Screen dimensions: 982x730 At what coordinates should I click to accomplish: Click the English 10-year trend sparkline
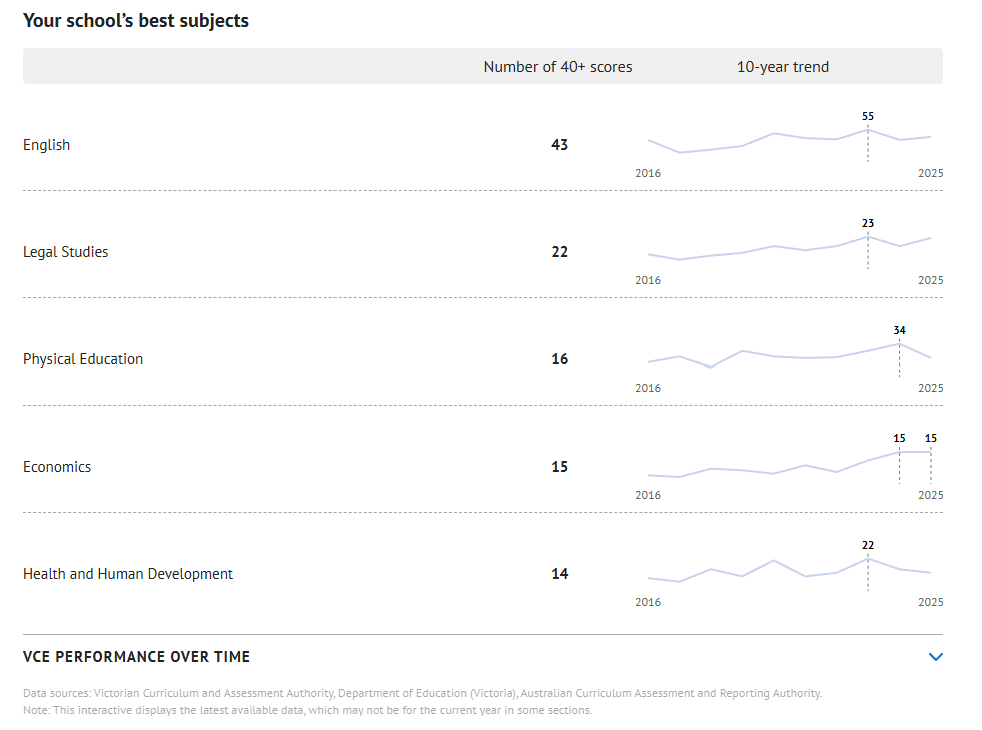[789, 142]
